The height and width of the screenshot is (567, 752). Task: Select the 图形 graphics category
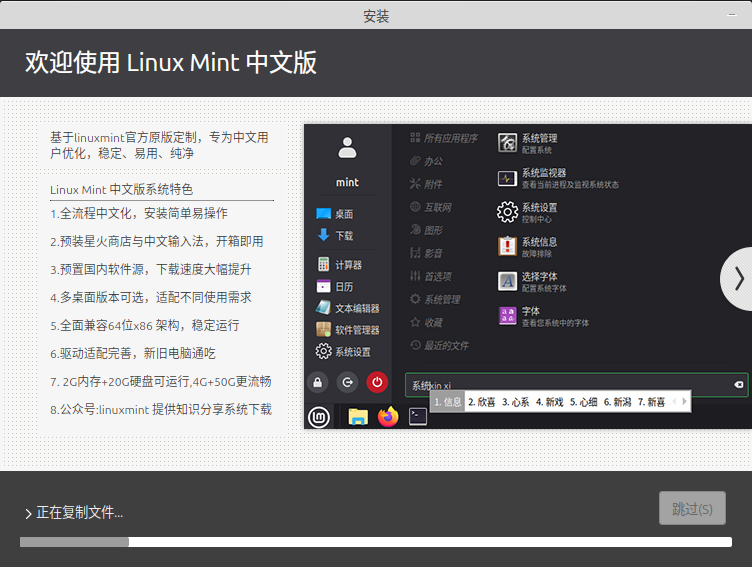coord(426,230)
